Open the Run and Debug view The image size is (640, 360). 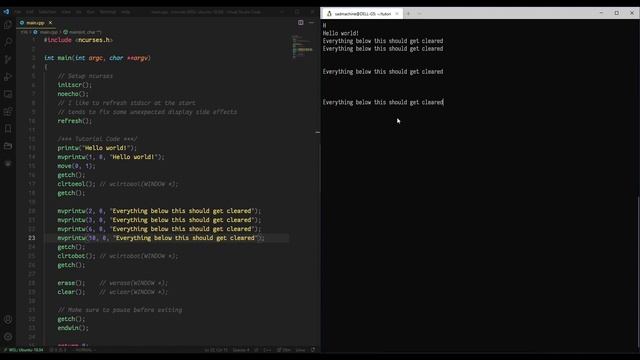click(x=8, y=77)
